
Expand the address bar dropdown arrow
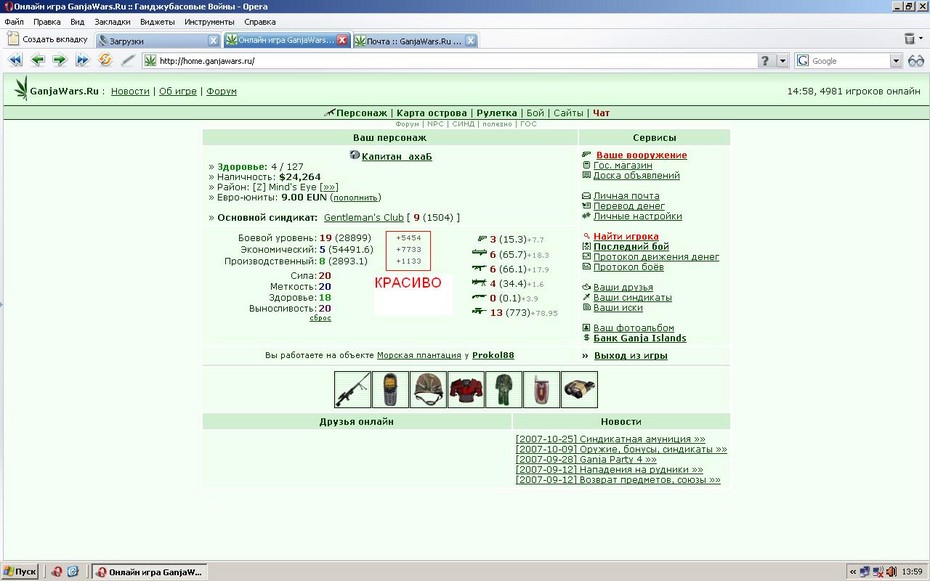(x=783, y=60)
